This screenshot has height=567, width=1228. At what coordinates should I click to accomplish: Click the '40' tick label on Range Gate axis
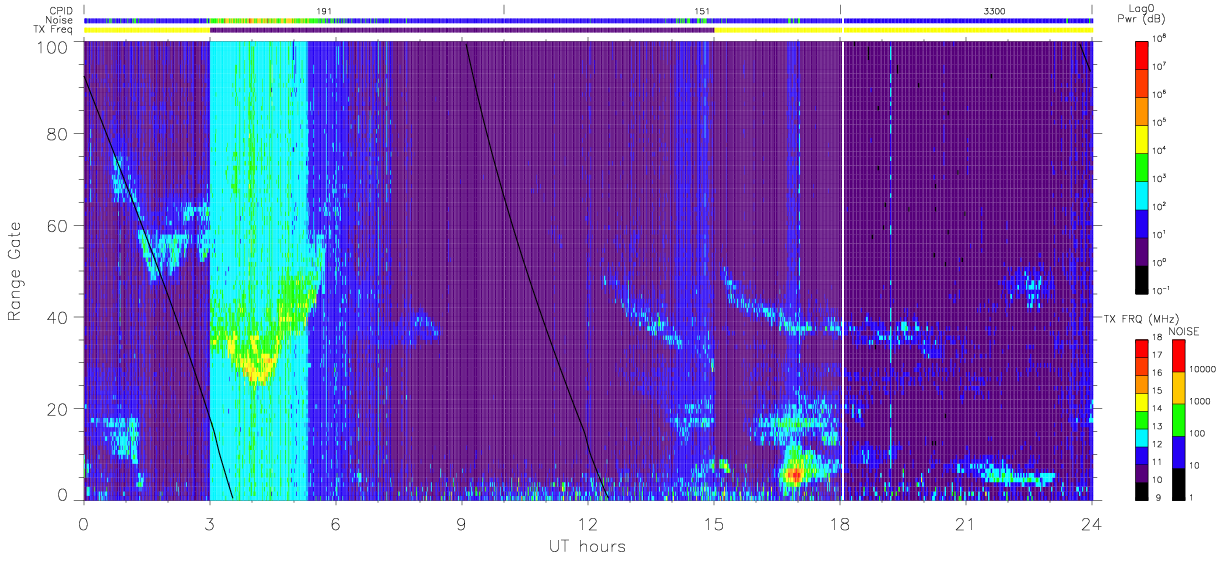(59, 317)
